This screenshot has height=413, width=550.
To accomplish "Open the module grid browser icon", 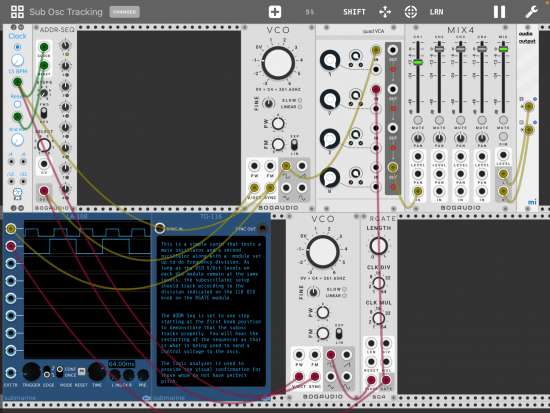I will pyautogui.click(x=17, y=12).
